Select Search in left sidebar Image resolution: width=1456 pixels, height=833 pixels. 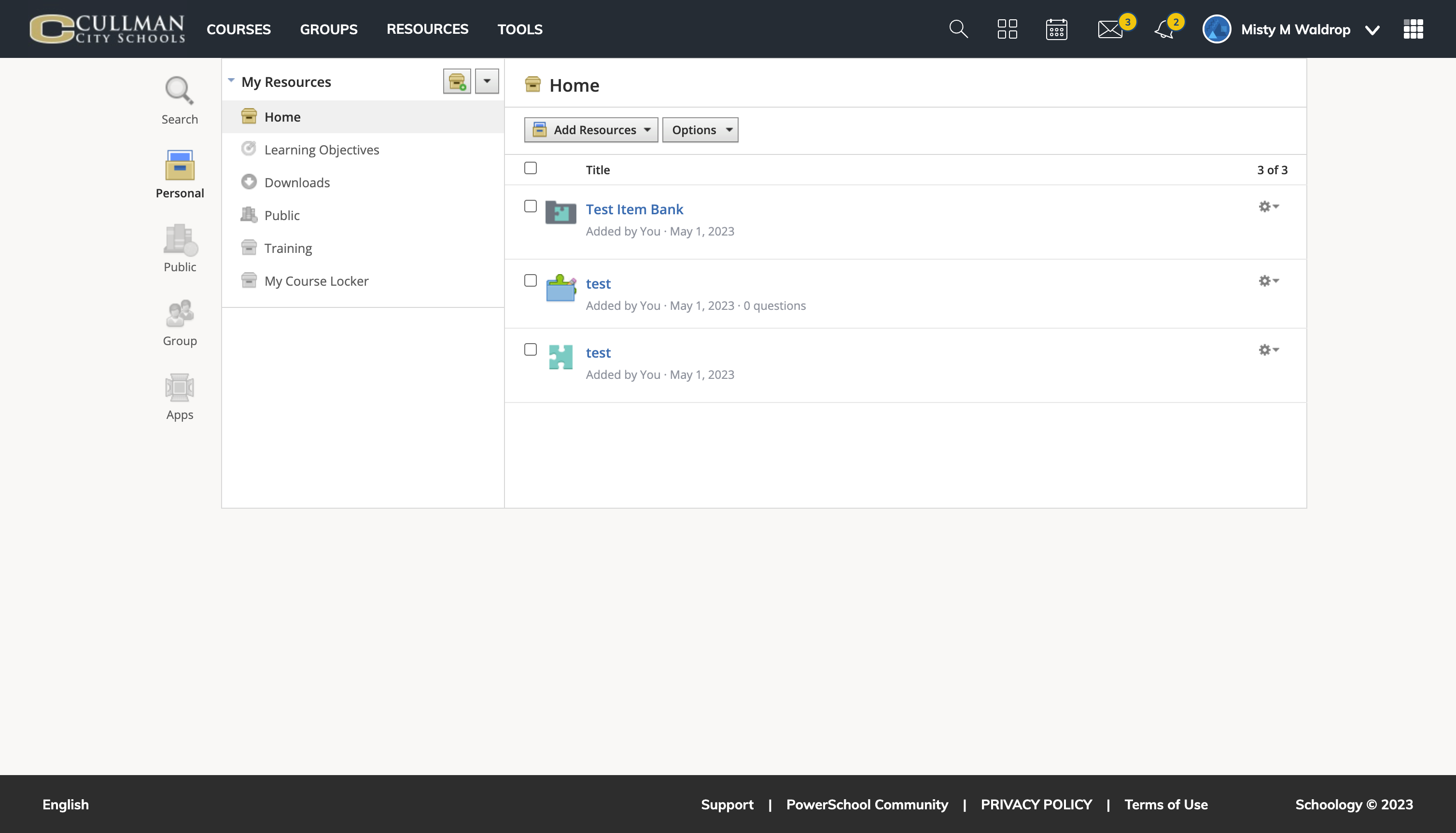[x=180, y=101]
